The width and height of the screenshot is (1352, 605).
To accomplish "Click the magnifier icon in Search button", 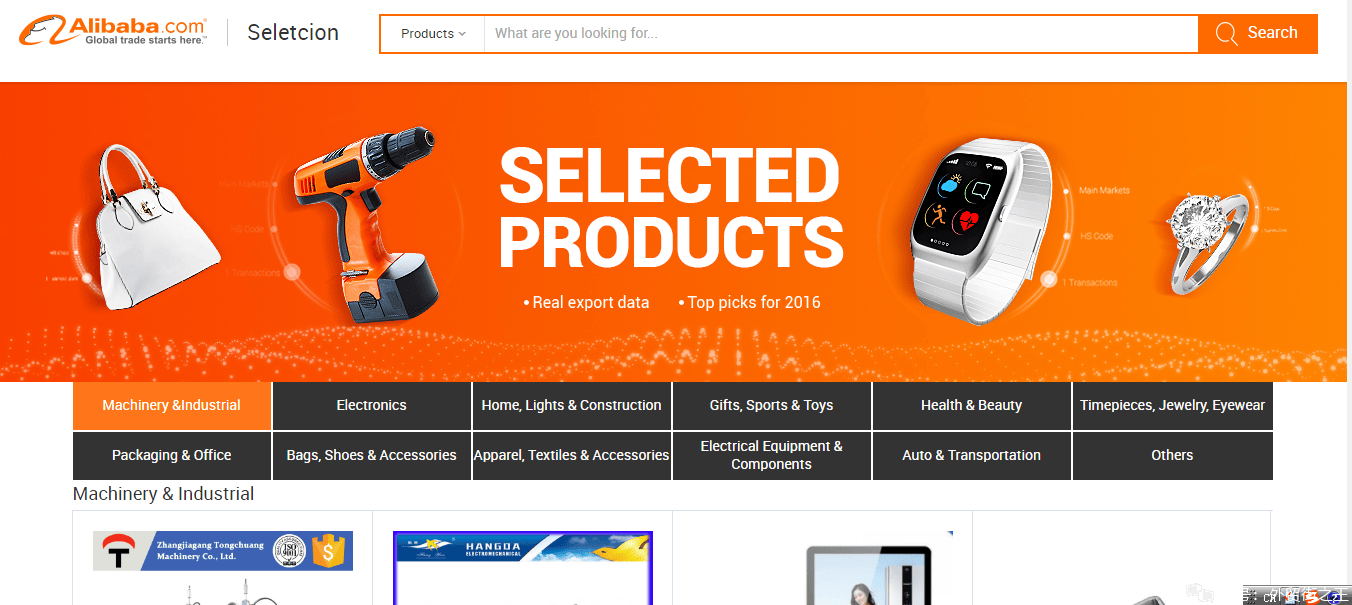I will (1226, 34).
